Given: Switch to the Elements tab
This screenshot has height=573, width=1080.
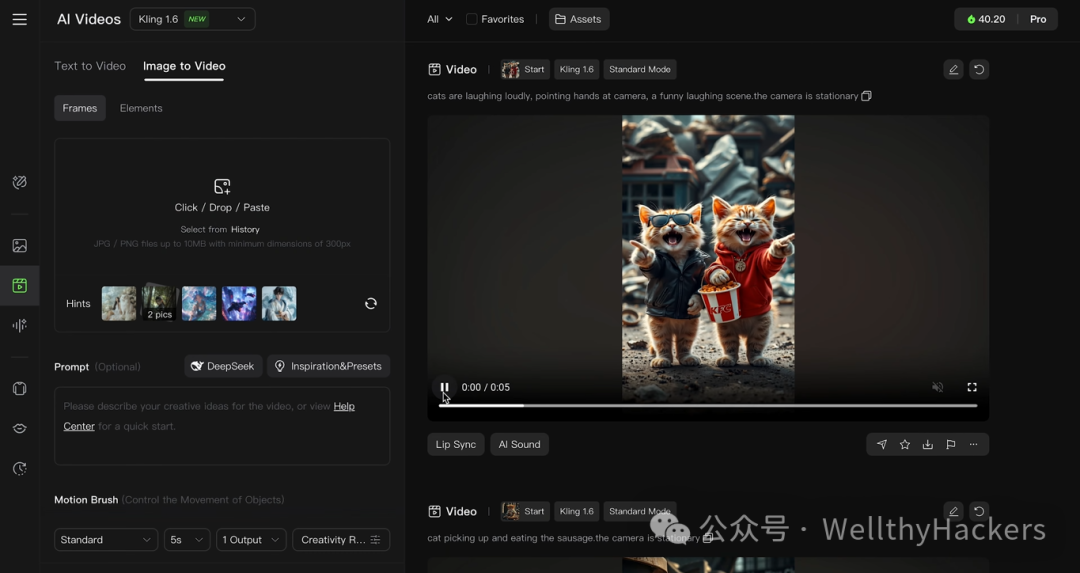Looking at the screenshot, I should click(141, 108).
